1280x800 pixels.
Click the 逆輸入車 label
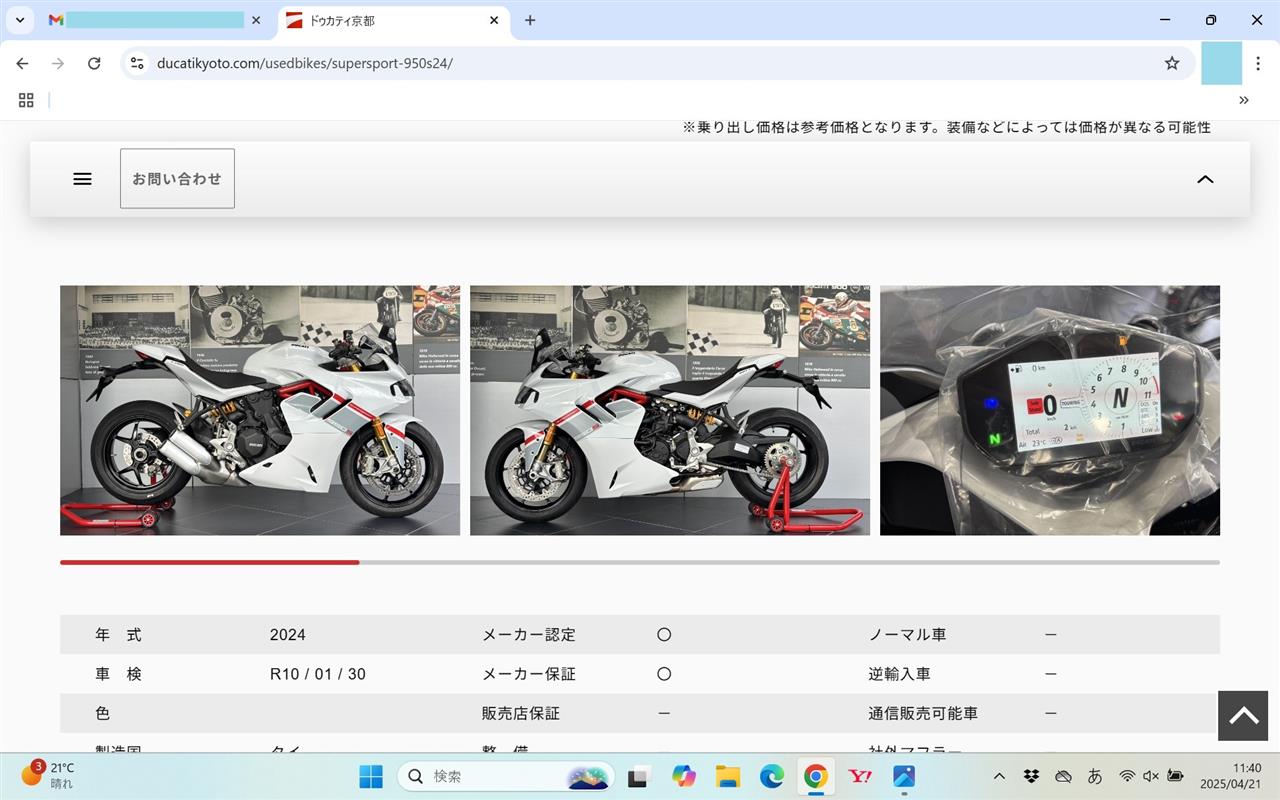(900, 674)
